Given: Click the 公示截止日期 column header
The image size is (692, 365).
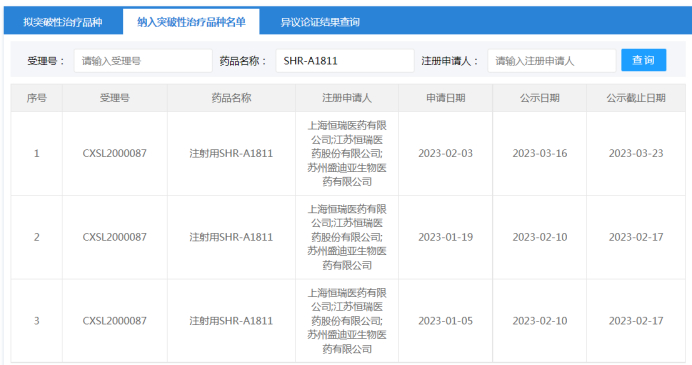Looking at the screenshot, I should tap(636, 98).
